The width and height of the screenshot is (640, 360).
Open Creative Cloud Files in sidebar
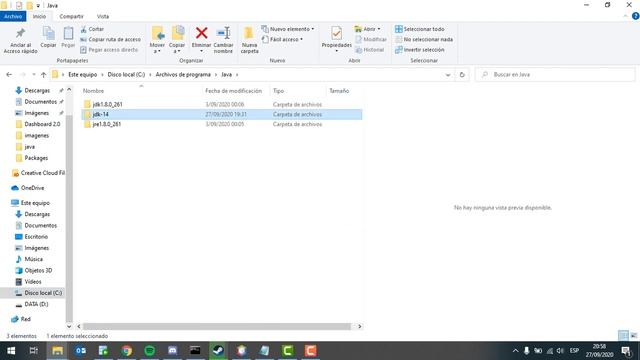point(39,173)
